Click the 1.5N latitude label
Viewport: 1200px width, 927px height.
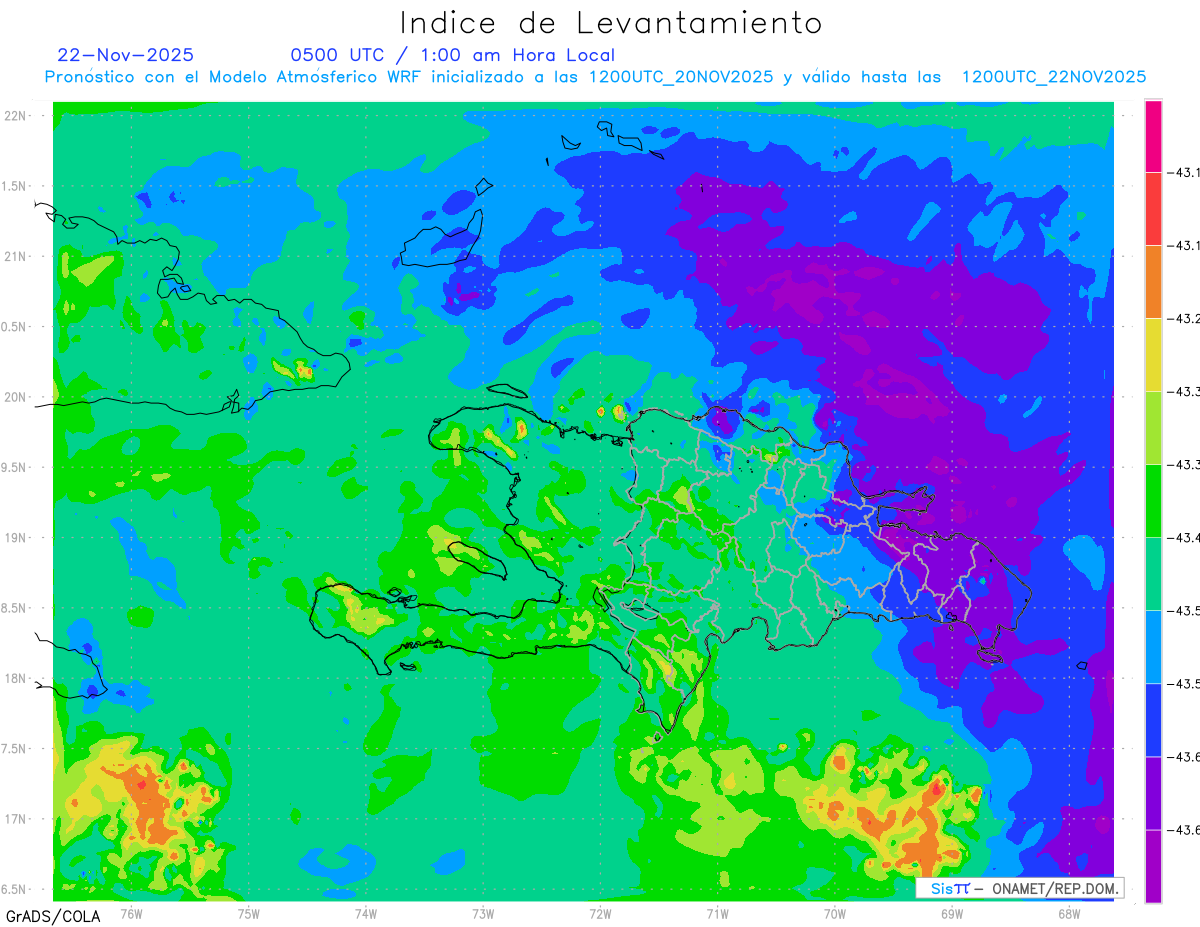click(x=15, y=186)
